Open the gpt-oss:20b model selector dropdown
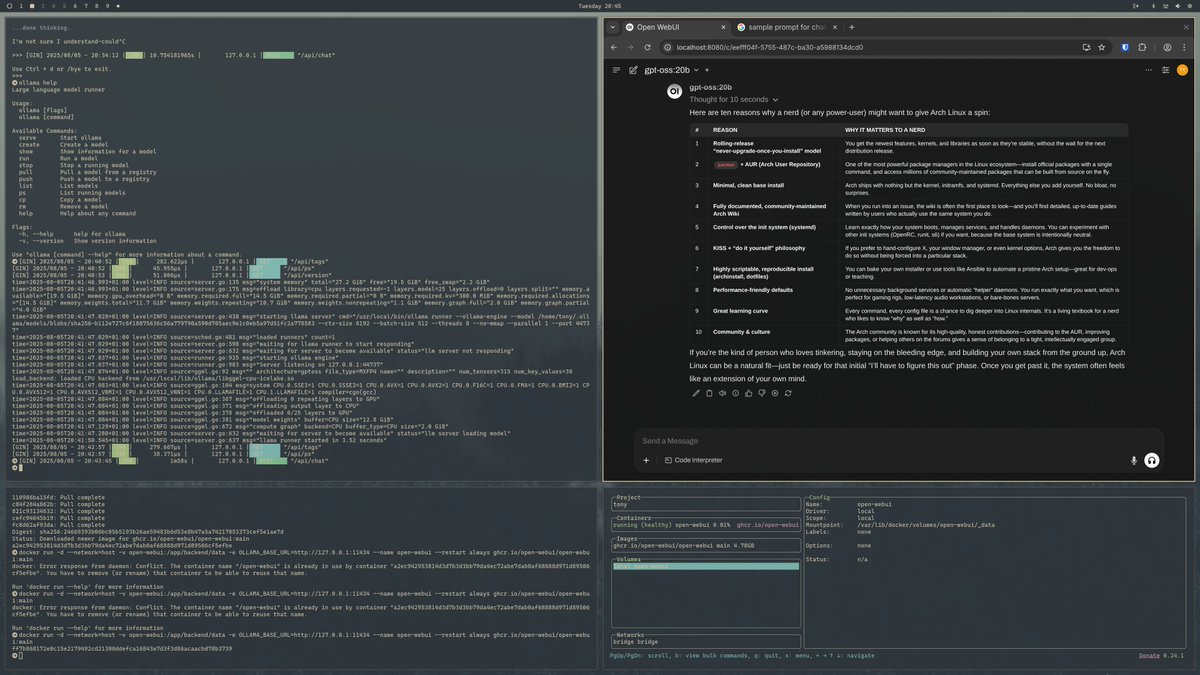Image resolution: width=1200 pixels, height=675 pixels. [670, 70]
